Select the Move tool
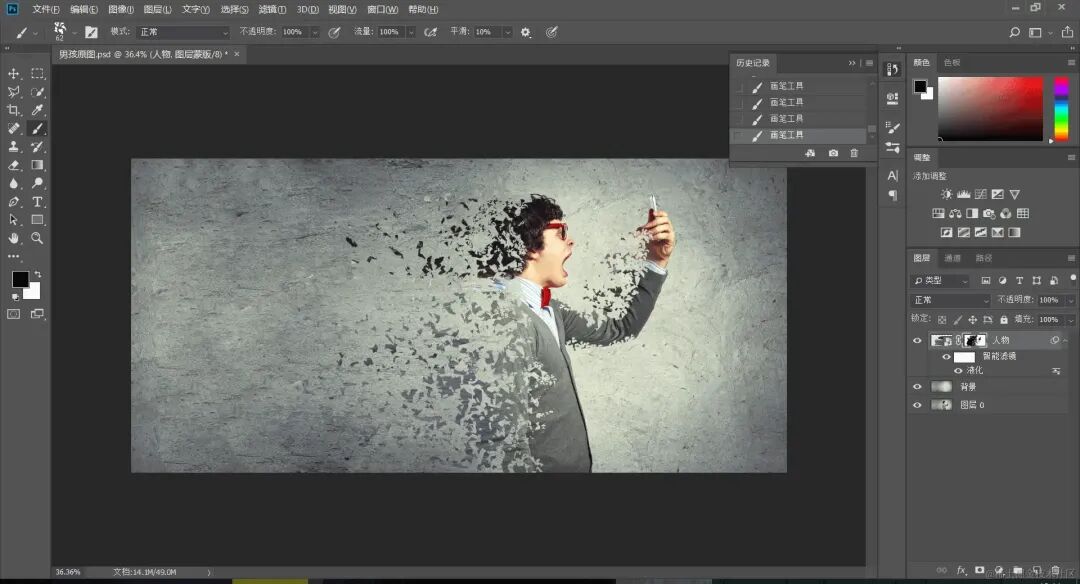 point(14,73)
